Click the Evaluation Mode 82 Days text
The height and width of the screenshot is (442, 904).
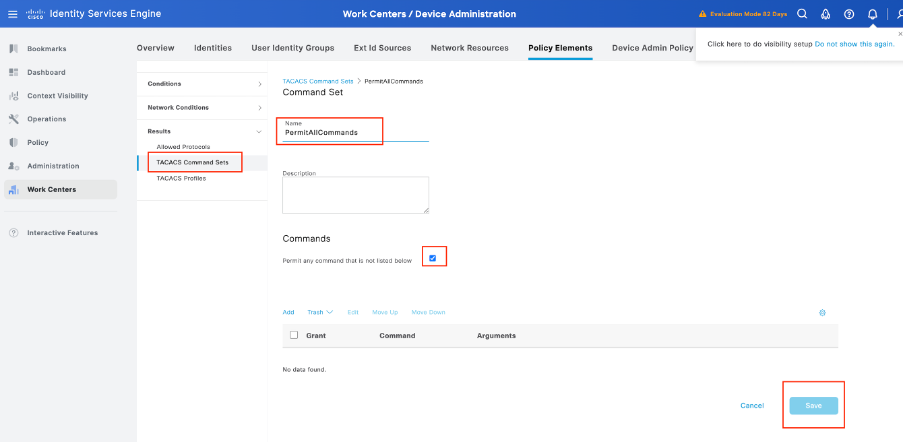748,14
